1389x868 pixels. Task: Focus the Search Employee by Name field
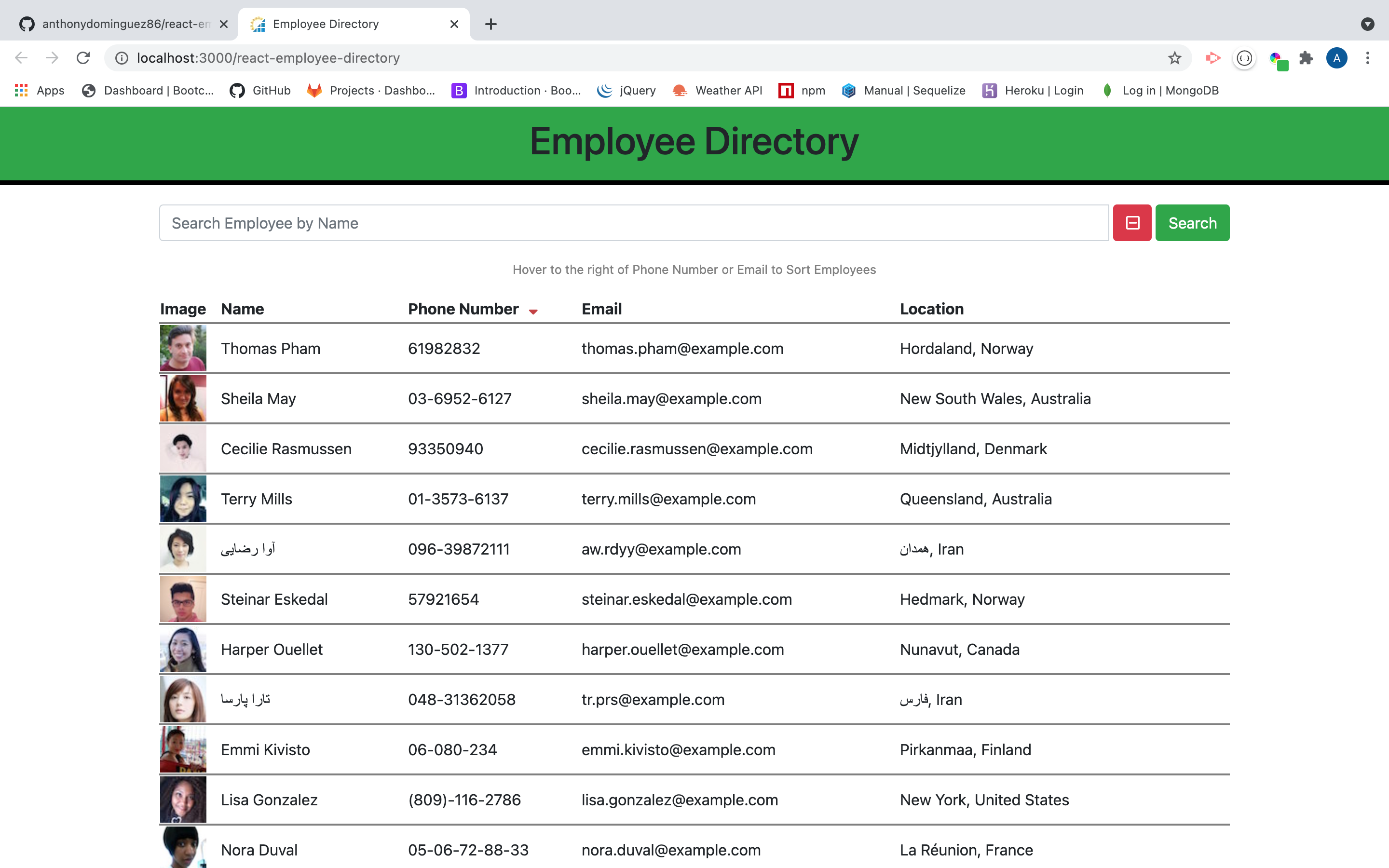point(634,223)
